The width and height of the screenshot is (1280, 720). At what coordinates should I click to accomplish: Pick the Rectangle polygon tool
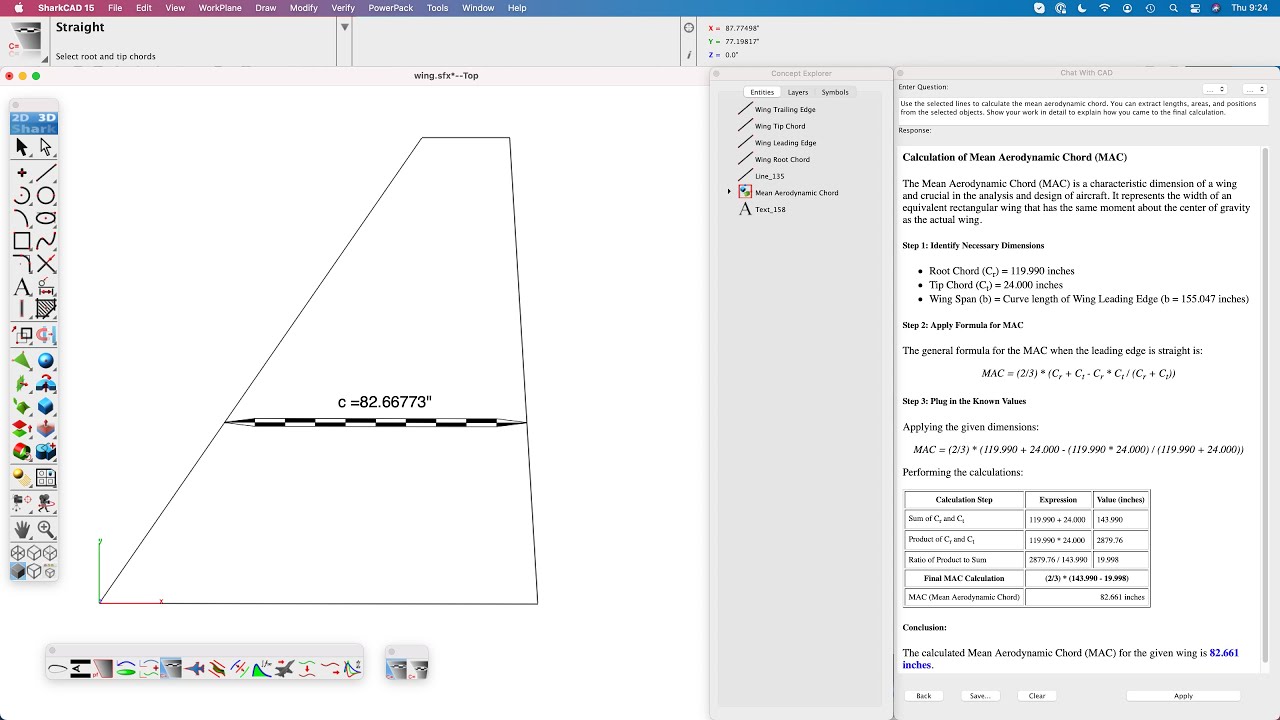[x=22, y=241]
